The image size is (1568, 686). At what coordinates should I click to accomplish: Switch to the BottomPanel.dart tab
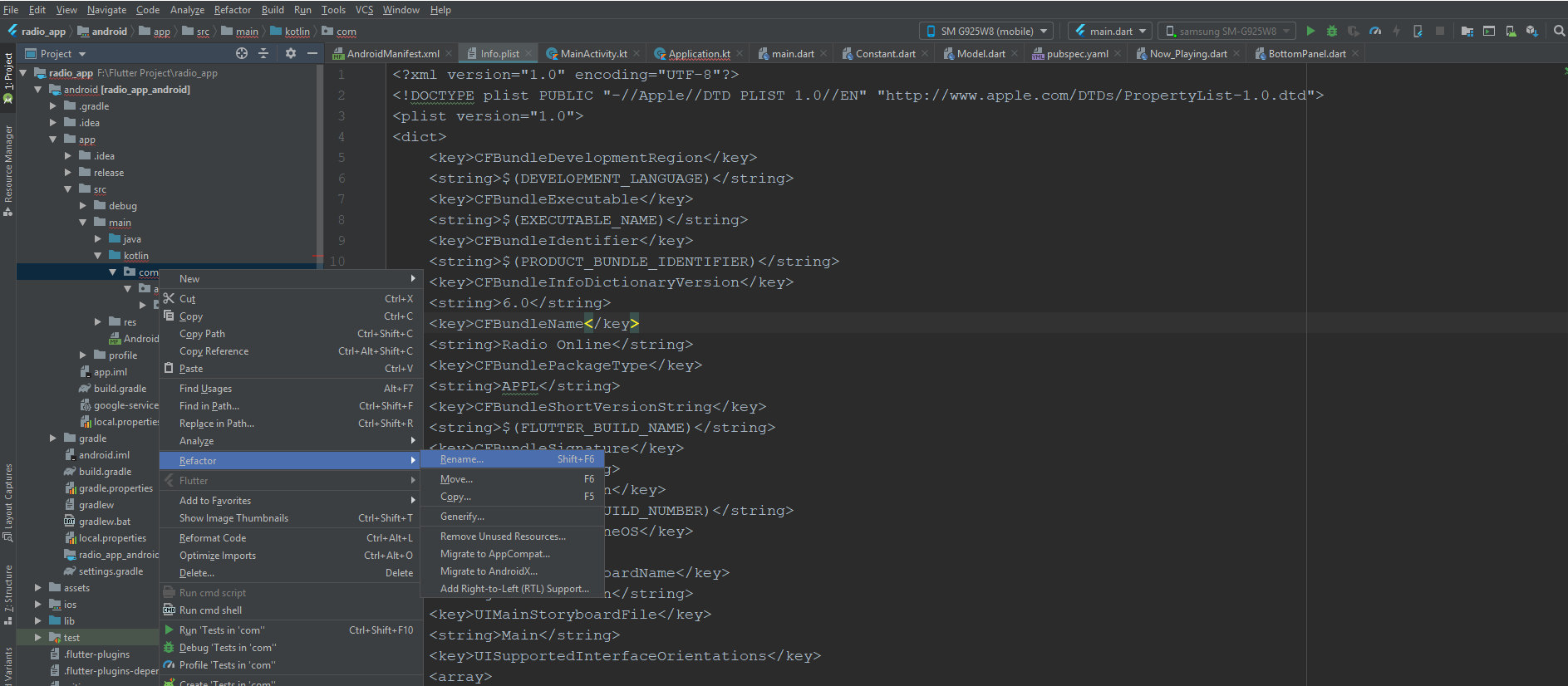point(1307,53)
